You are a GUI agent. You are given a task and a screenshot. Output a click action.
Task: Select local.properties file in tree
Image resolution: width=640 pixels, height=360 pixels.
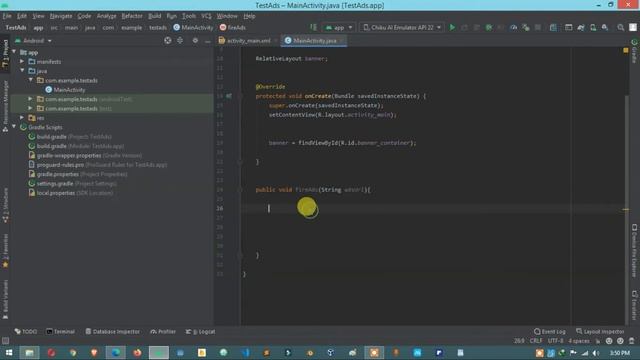pyautogui.click(x=71, y=193)
